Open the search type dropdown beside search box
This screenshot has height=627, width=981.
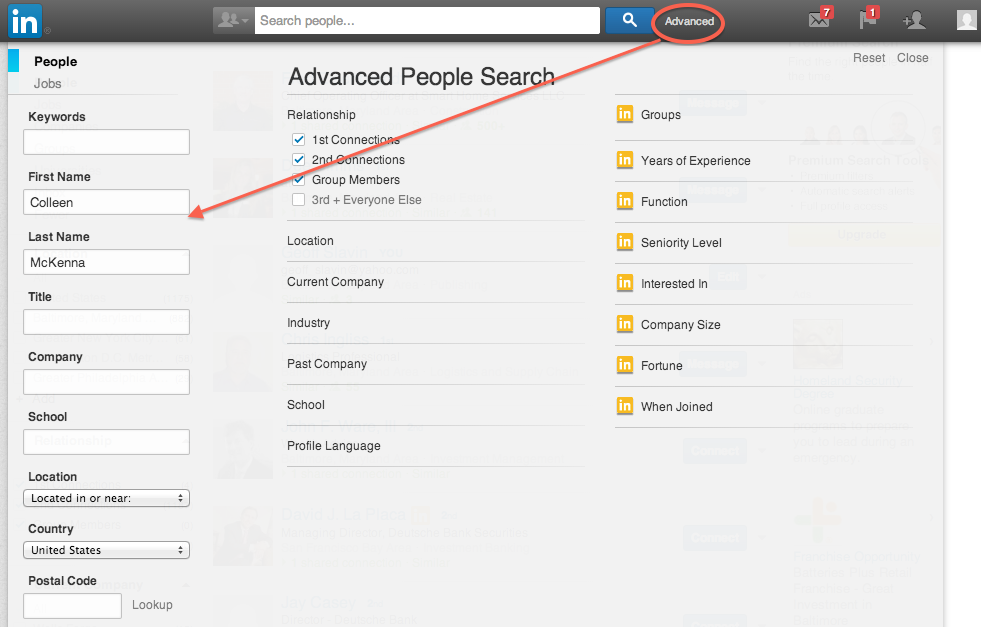point(233,21)
